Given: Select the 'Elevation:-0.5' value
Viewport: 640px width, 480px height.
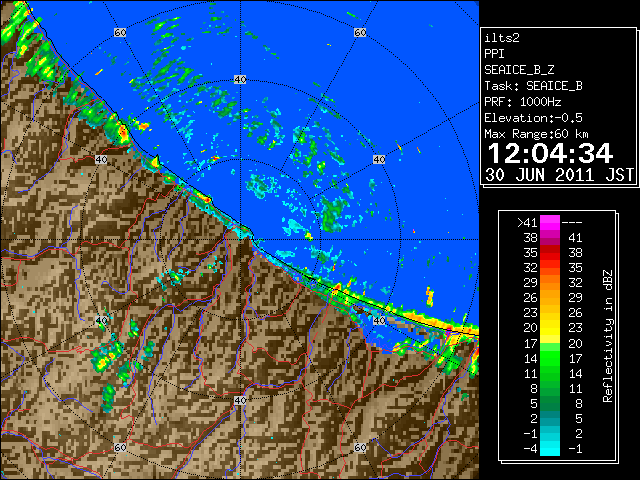Looking at the screenshot, I should pyautogui.click(x=533, y=118).
